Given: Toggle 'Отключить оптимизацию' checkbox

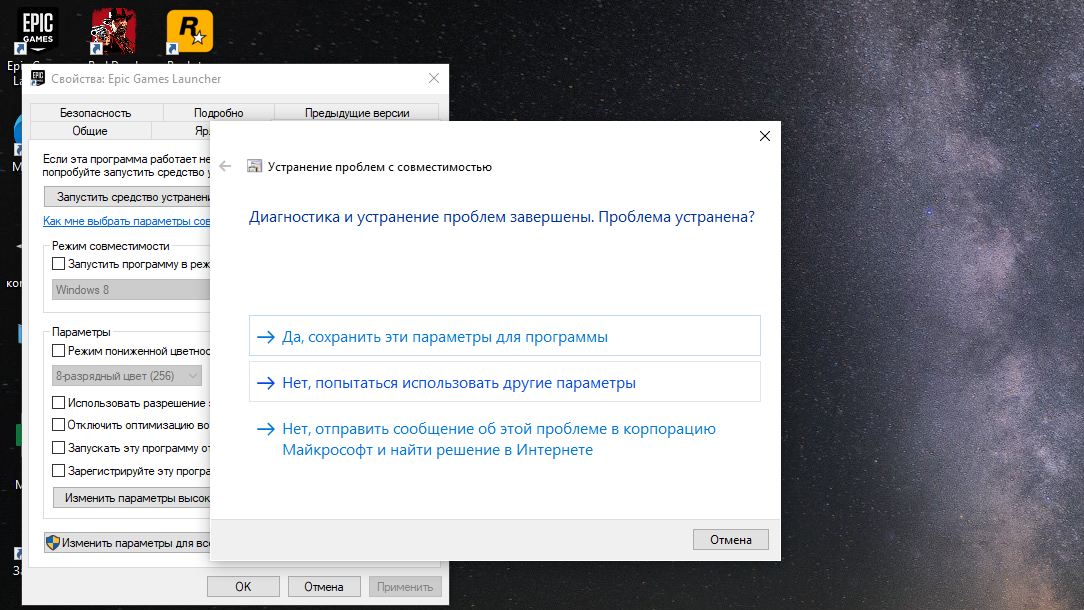Looking at the screenshot, I should (x=59, y=425).
